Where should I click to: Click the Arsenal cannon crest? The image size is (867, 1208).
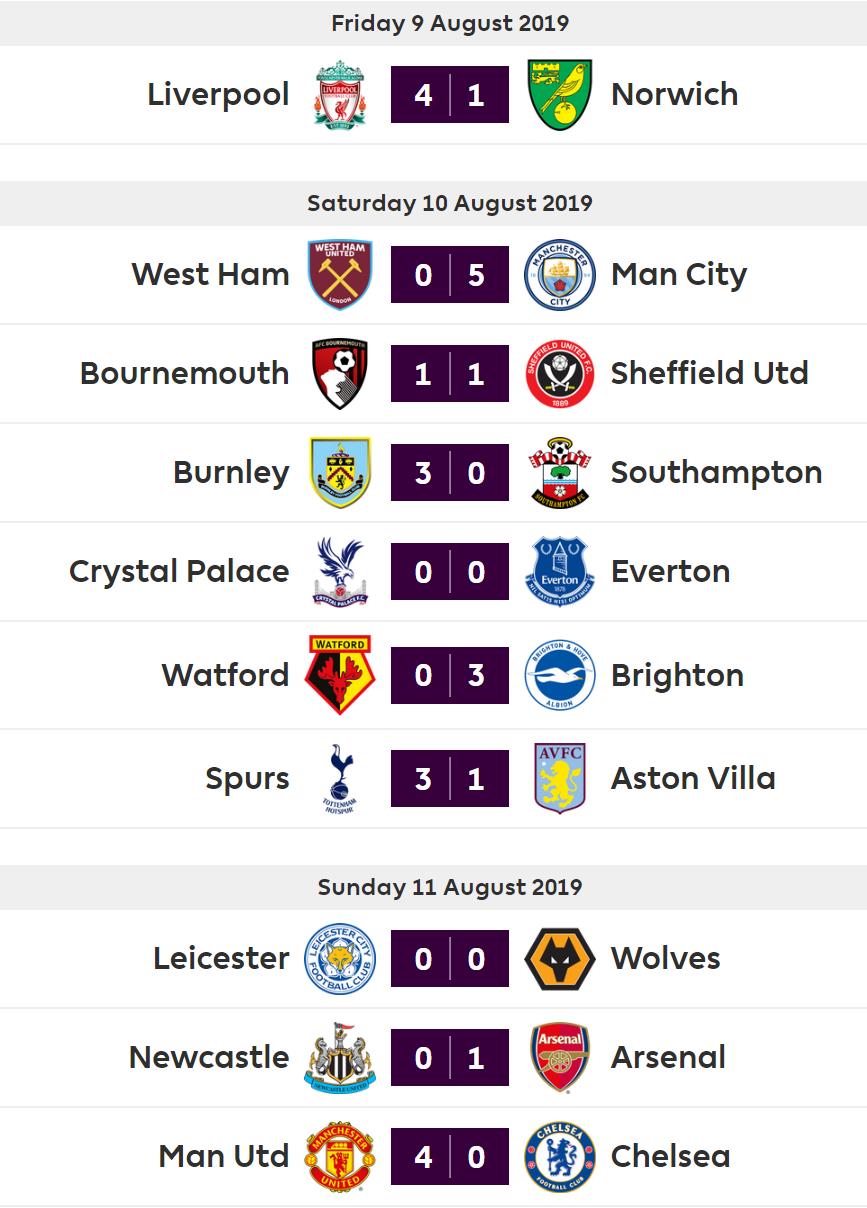[560, 1057]
